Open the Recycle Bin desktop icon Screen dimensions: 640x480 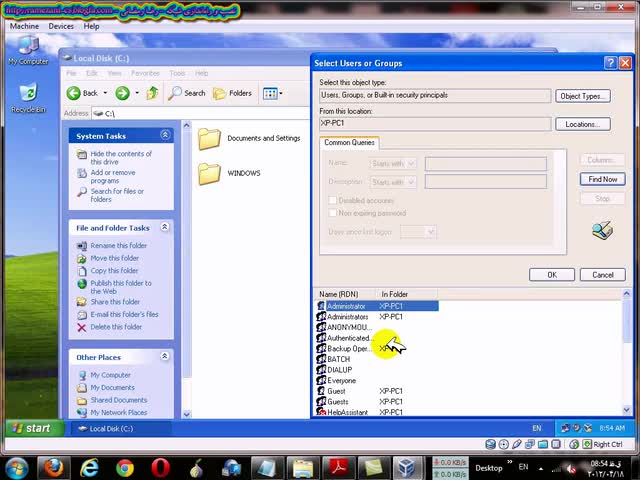(28, 98)
